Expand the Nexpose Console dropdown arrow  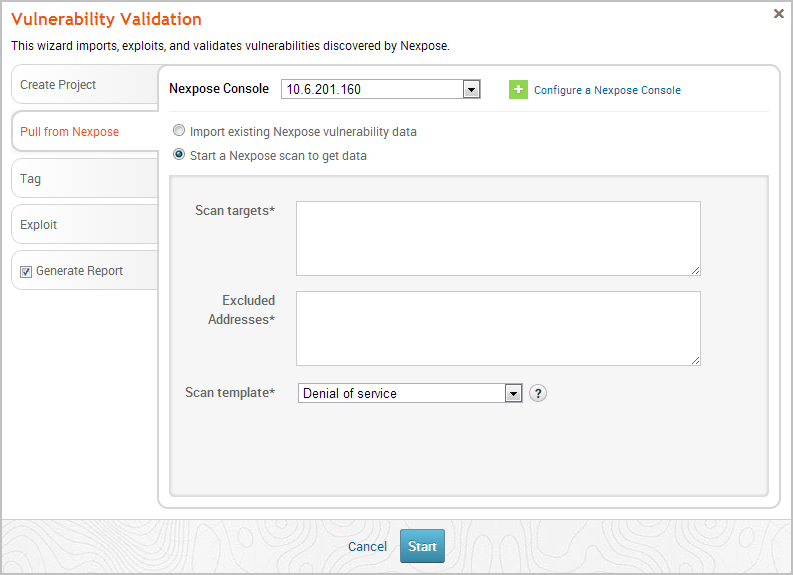point(472,90)
